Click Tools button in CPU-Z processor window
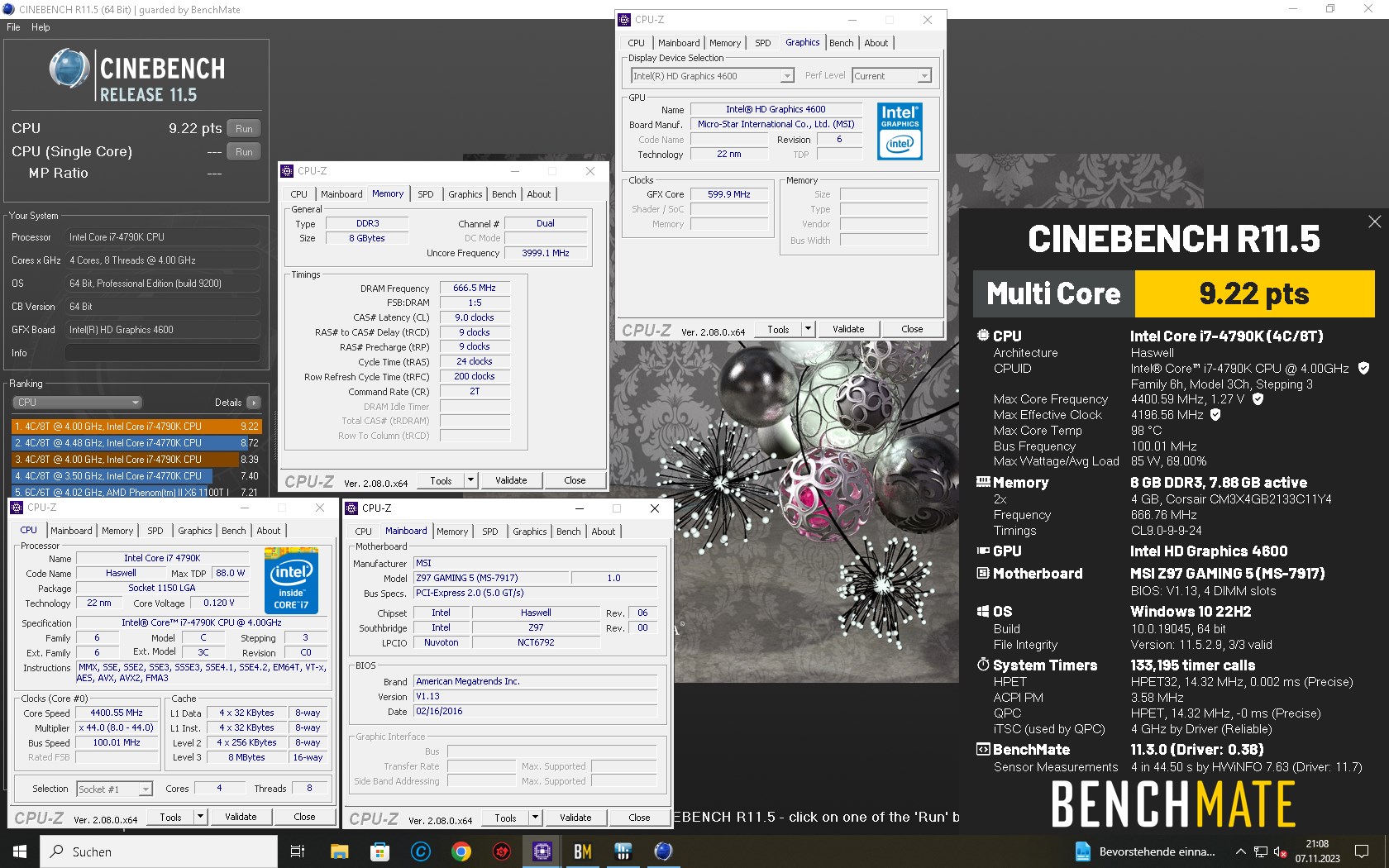The width and height of the screenshot is (1389, 868). click(x=171, y=817)
